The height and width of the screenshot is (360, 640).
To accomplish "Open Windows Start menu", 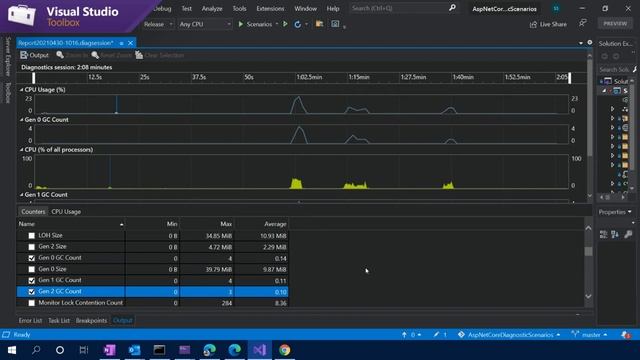I will click(x=11, y=350).
